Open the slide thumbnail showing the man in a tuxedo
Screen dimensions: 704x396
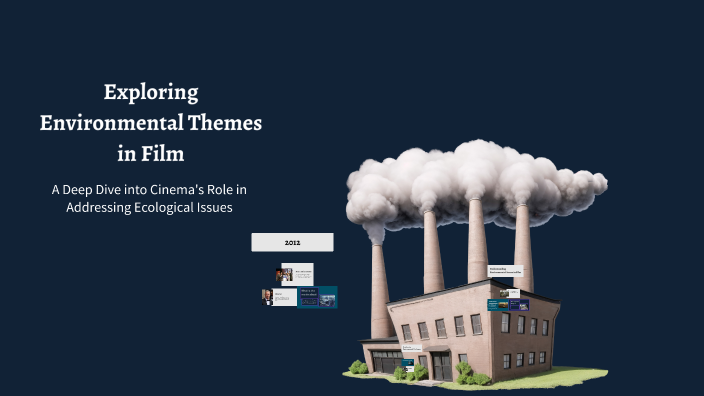tap(279, 297)
